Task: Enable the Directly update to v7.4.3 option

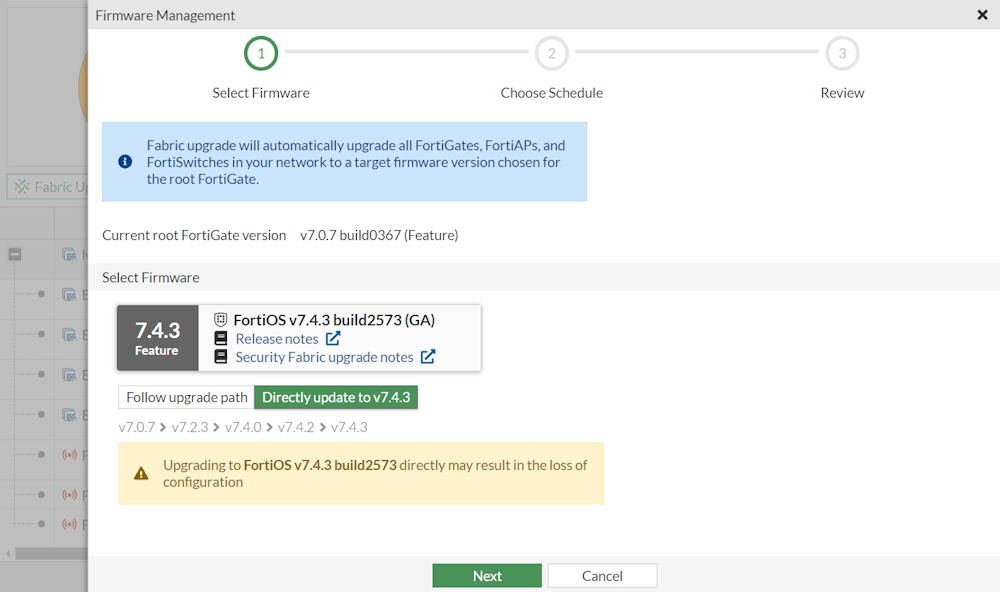Action: pyautogui.click(x=336, y=397)
